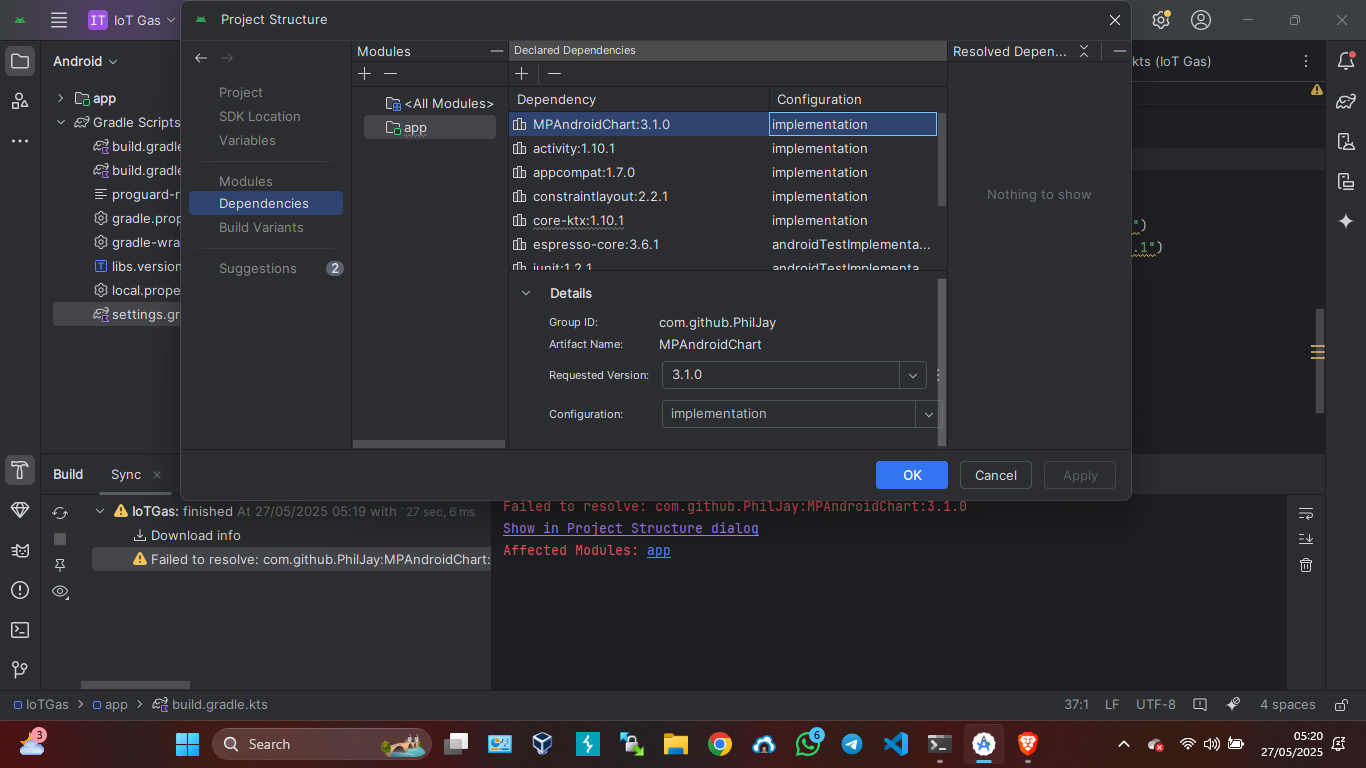Click the Modules panel horizontal scrollbar
The height and width of the screenshot is (768, 1366).
[429, 444]
